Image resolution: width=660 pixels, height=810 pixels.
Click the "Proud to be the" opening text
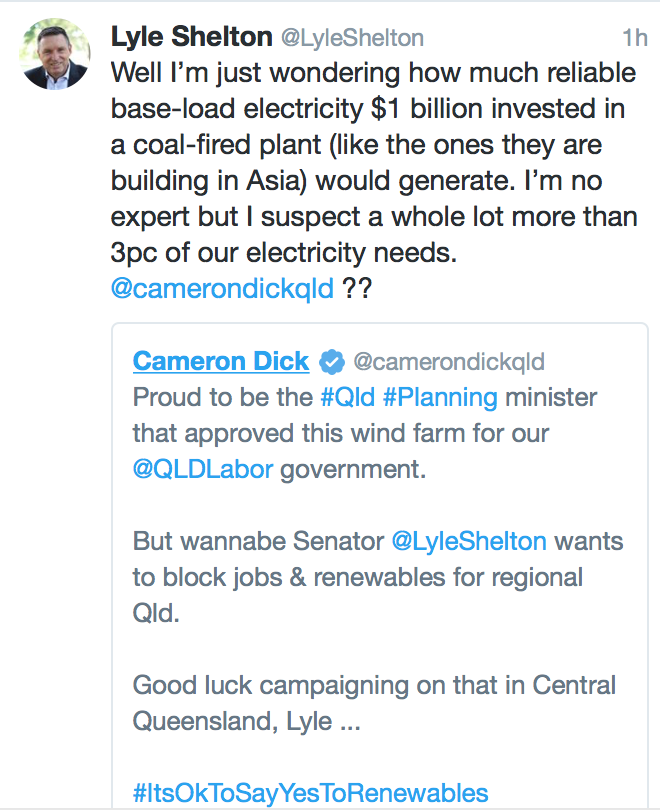222,397
